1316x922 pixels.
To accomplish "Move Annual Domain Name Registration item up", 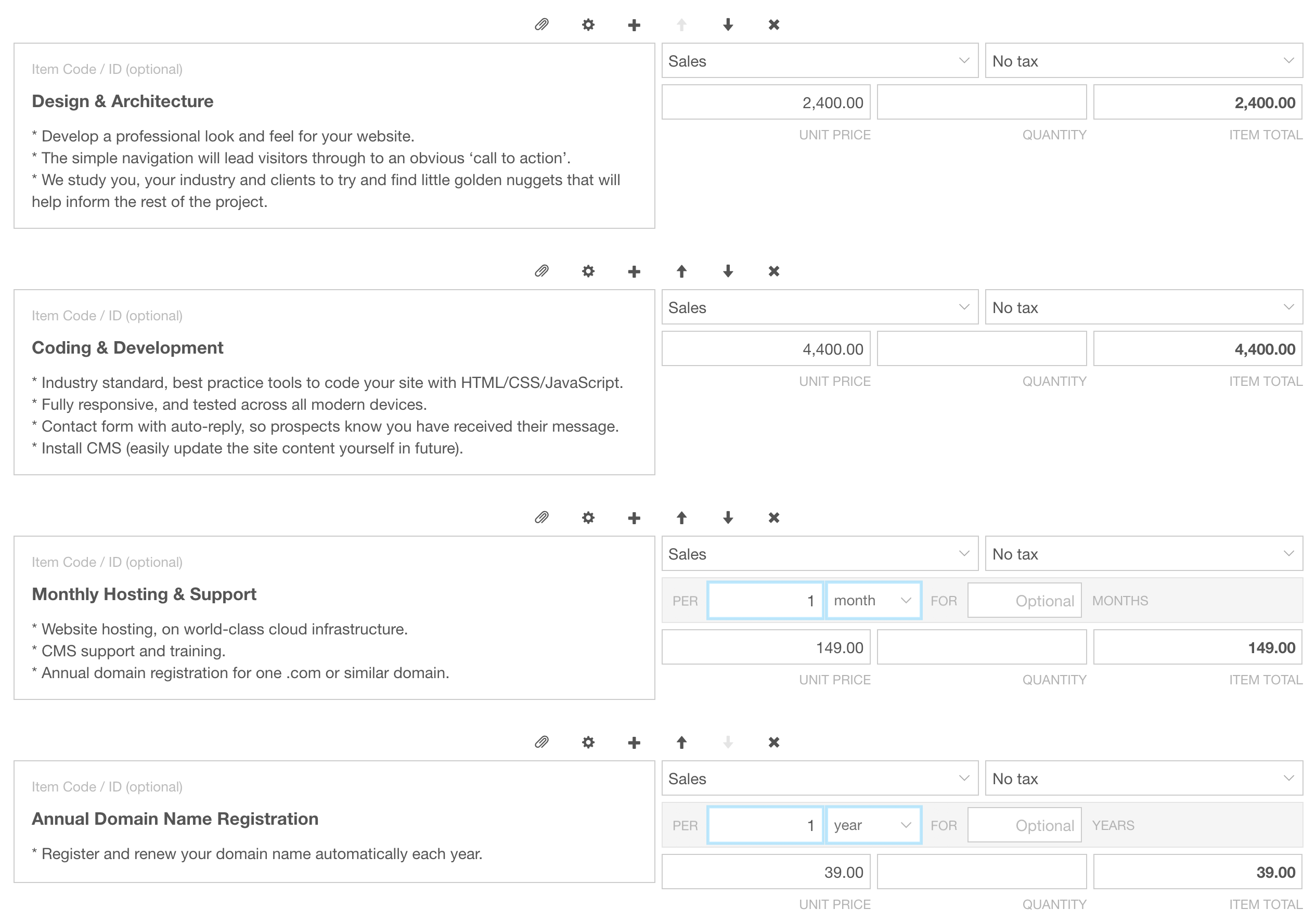I will [681, 743].
